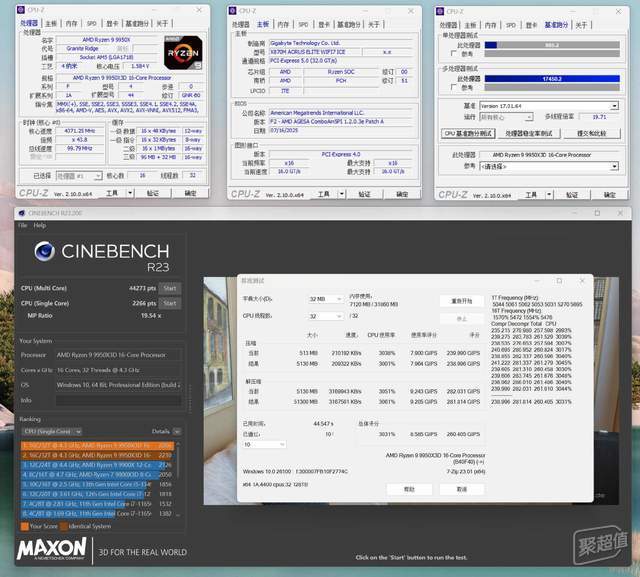Switch to SPD tab in right CPU-Z
The width and height of the screenshot is (640, 577).
[511, 25]
